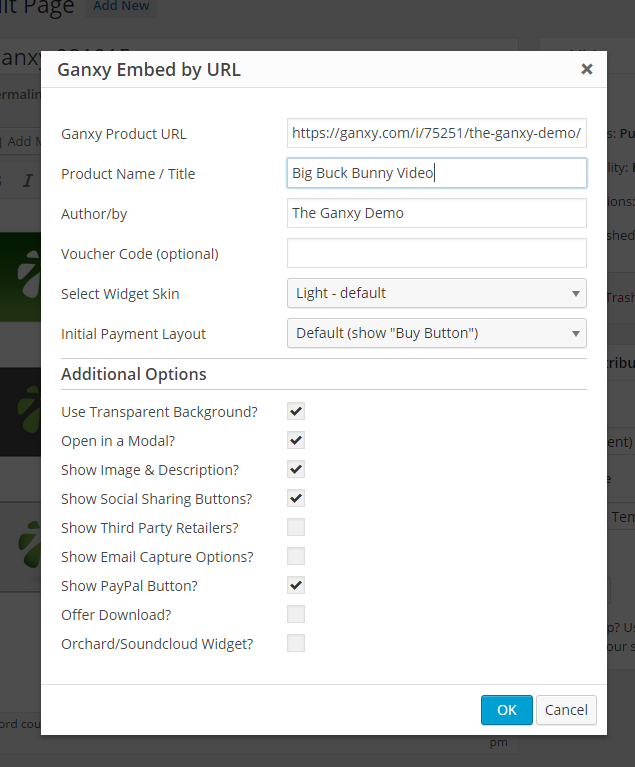Disable Show Image & Description checkbox
The image size is (635, 767).
point(296,469)
